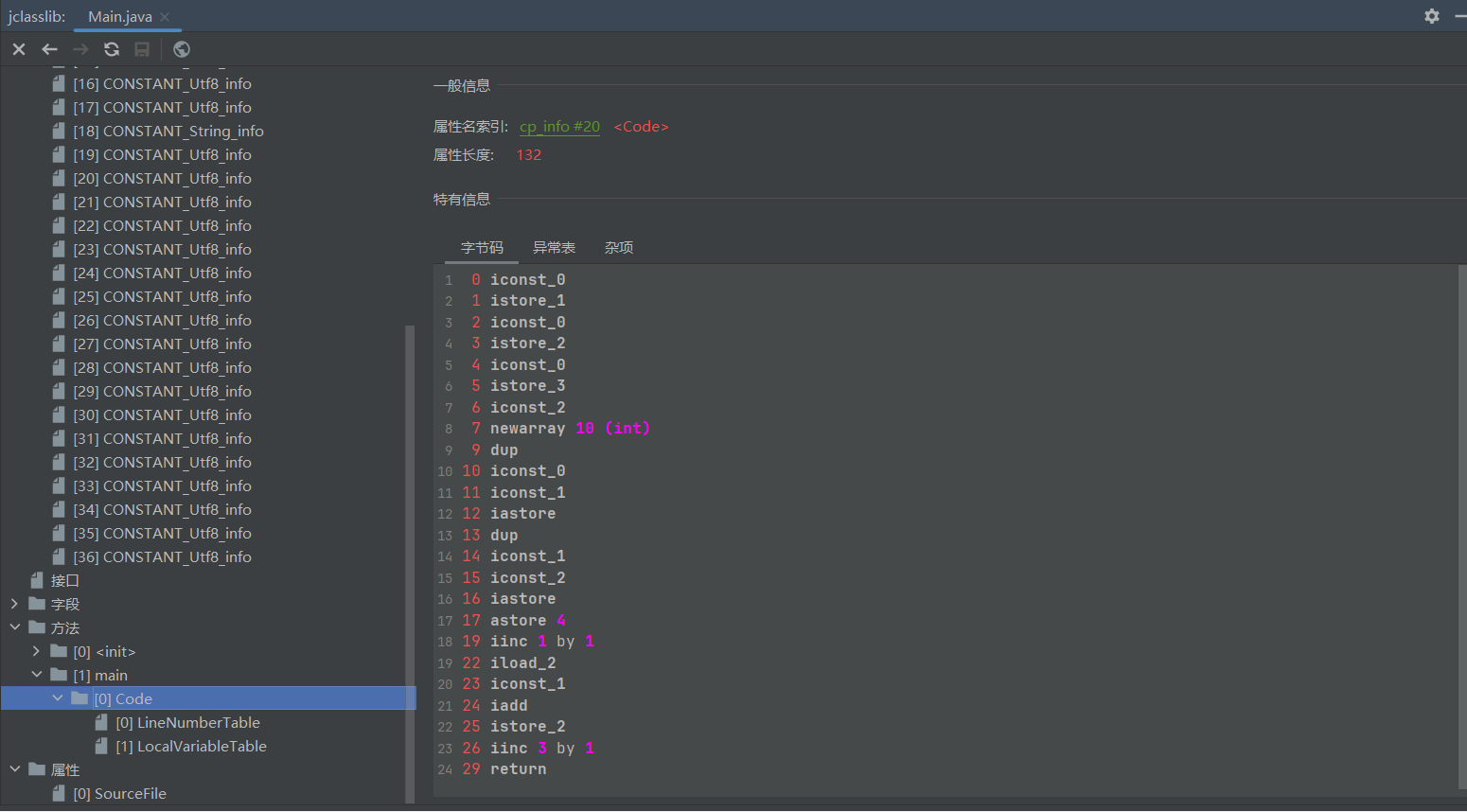Select [18] CONSTANT_String_info entry
The image size is (1467, 812).
[168, 131]
